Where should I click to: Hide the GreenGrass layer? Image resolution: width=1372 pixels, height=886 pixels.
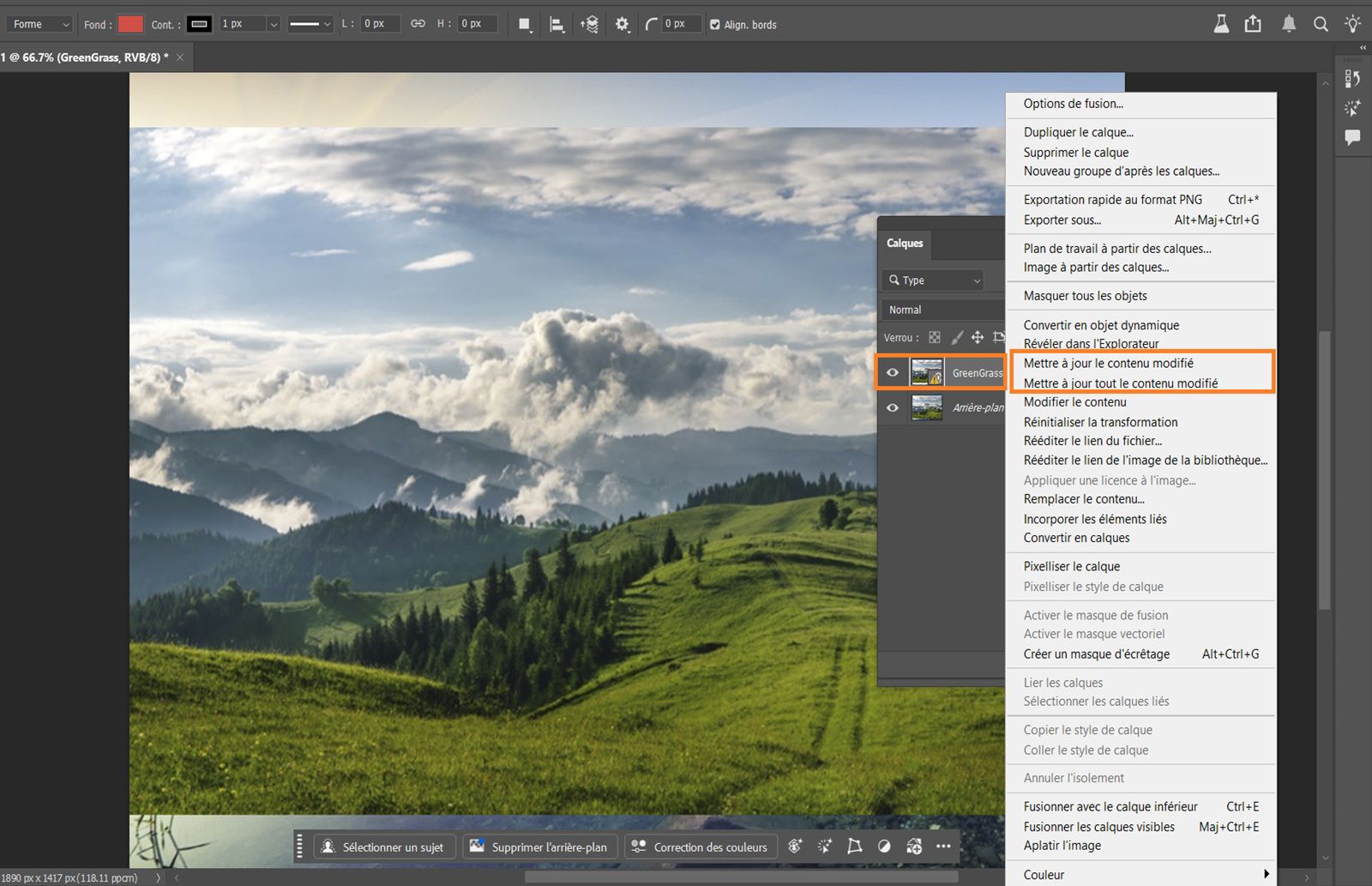click(x=893, y=373)
